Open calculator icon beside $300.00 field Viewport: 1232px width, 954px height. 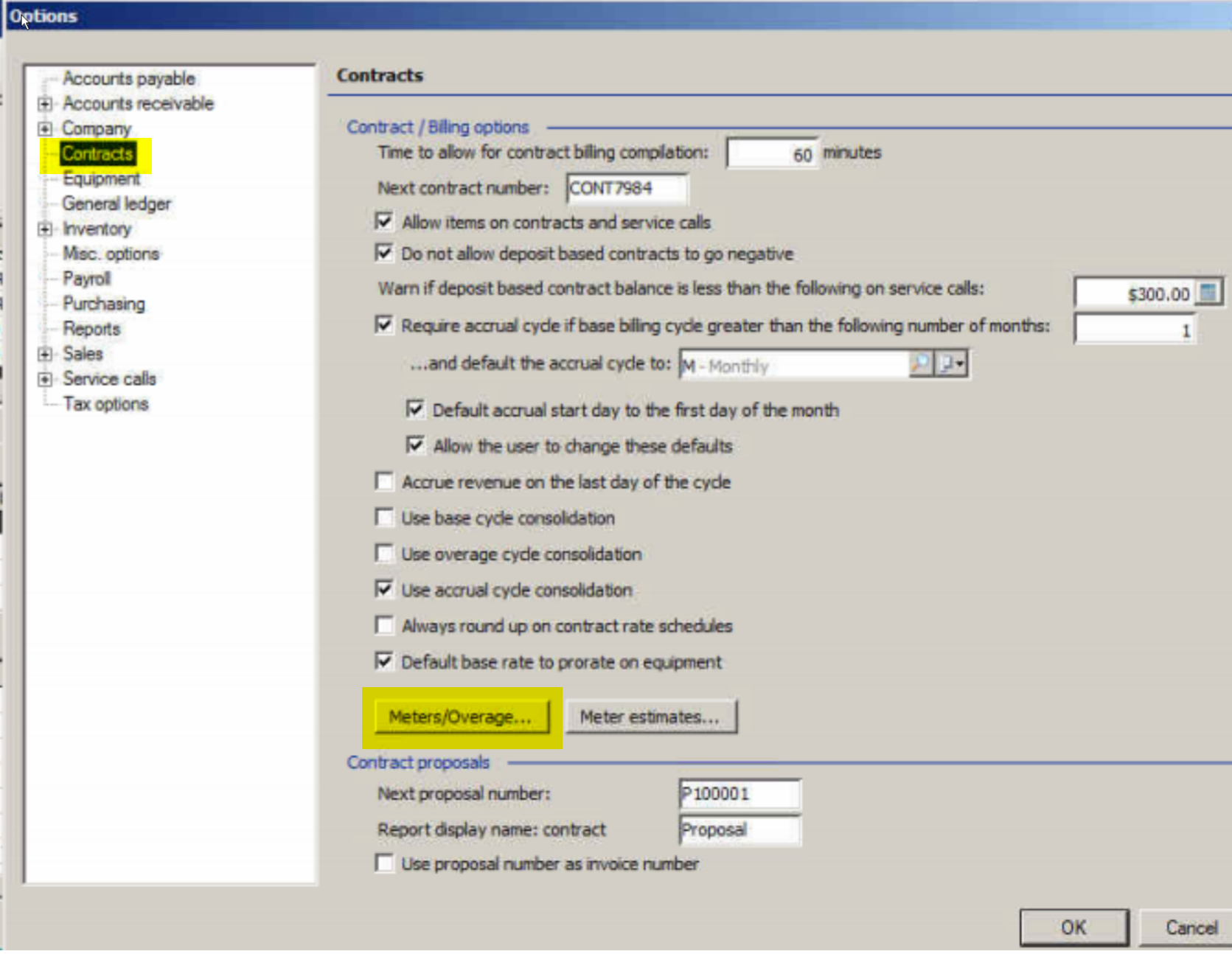pos(1208,293)
